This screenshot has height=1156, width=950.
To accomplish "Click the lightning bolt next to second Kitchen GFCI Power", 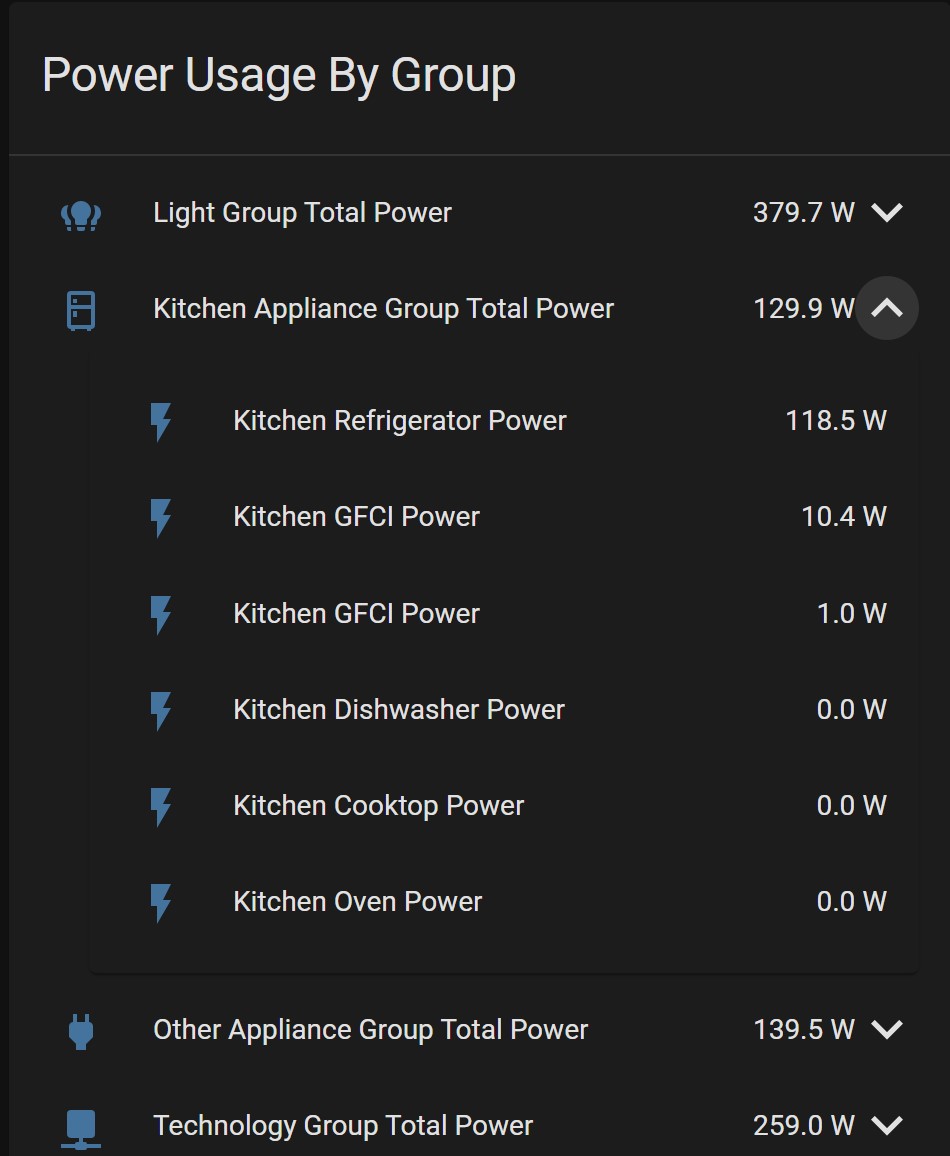I will click(x=161, y=613).
